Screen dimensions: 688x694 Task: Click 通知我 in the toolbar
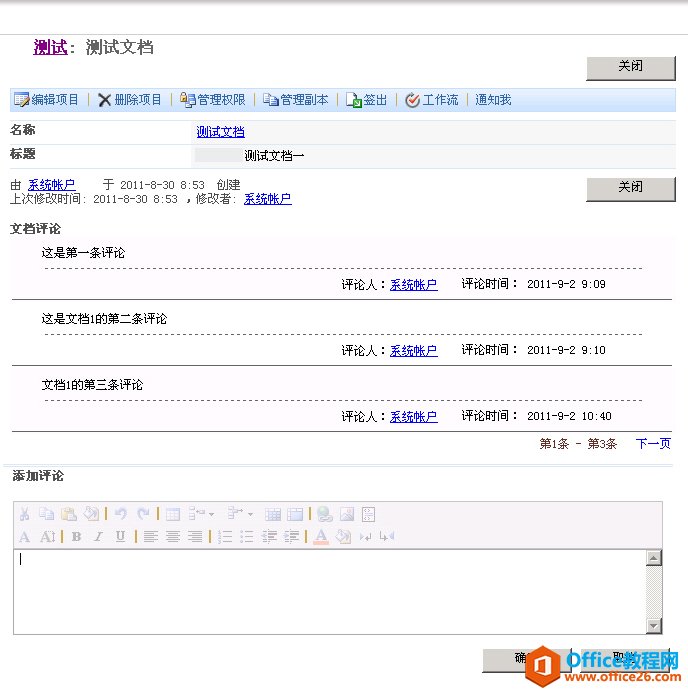(x=493, y=100)
